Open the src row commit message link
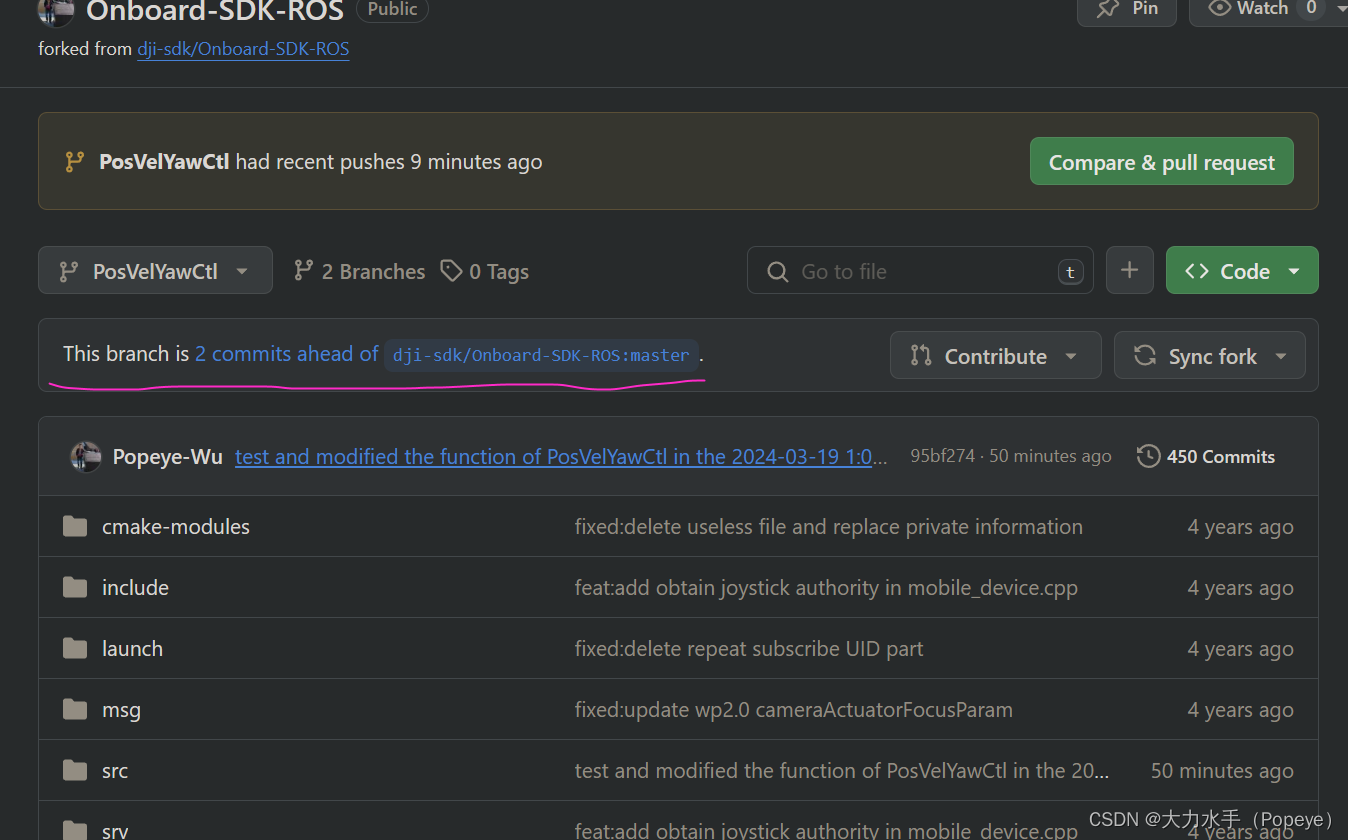The height and width of the screenshot is (840, 1348). coord(842,771)
